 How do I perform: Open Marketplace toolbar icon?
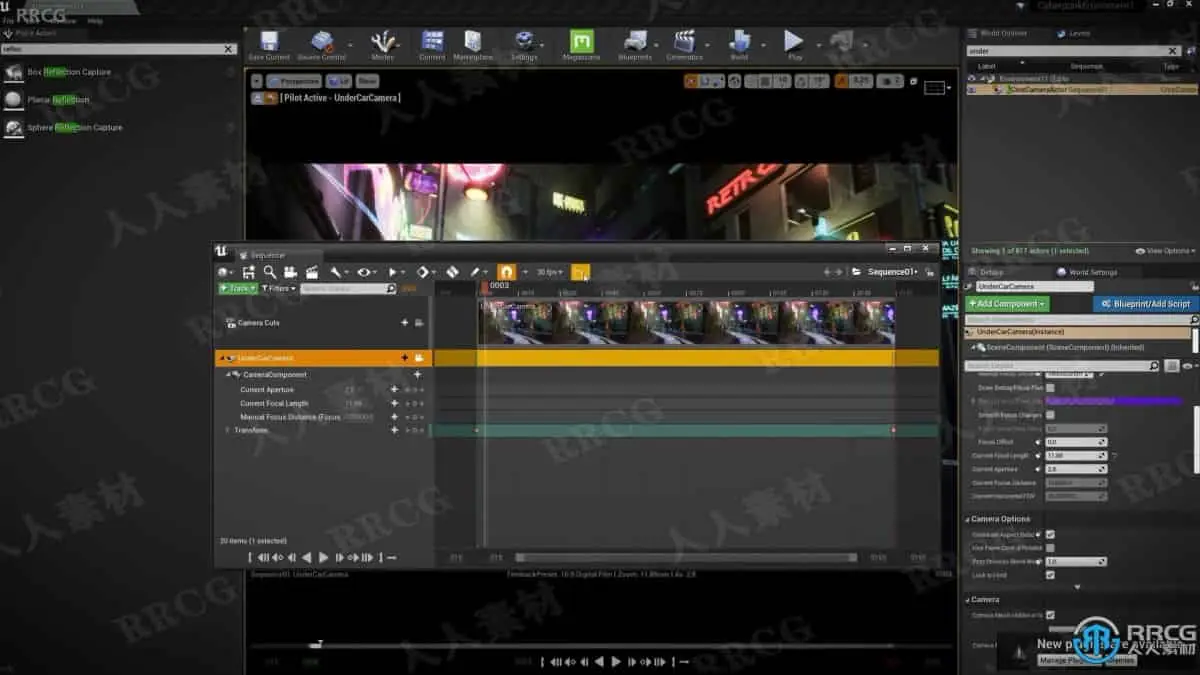[x=474, y=45]
